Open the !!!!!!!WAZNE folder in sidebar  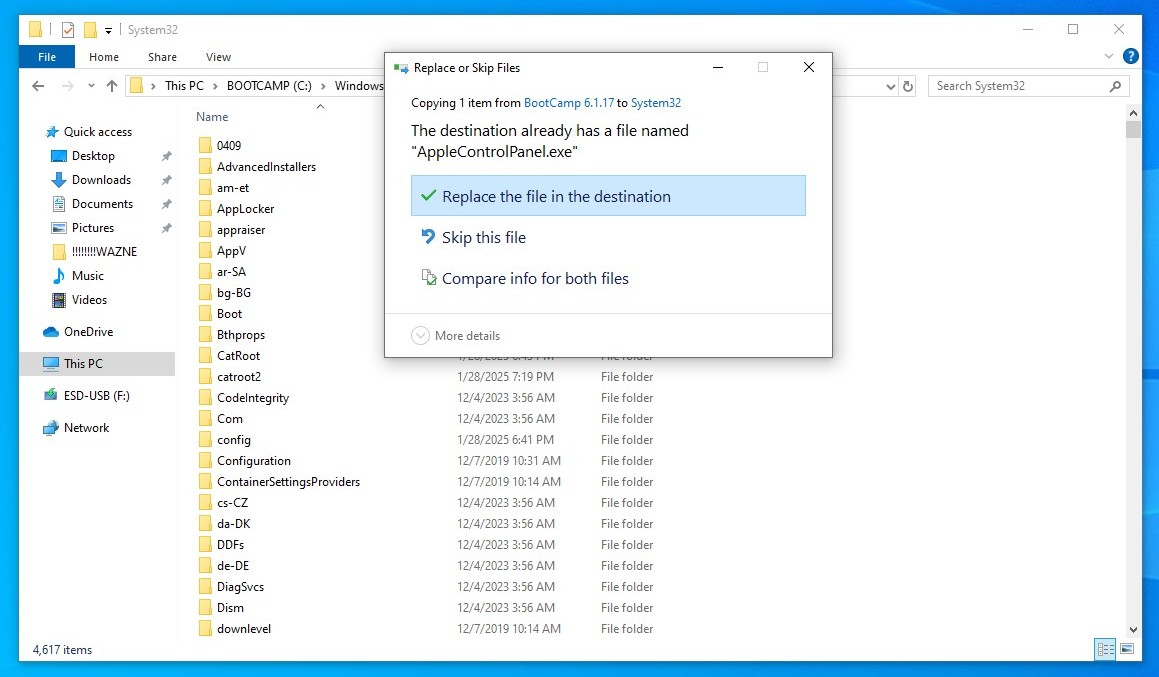click(x=104, y=251)
